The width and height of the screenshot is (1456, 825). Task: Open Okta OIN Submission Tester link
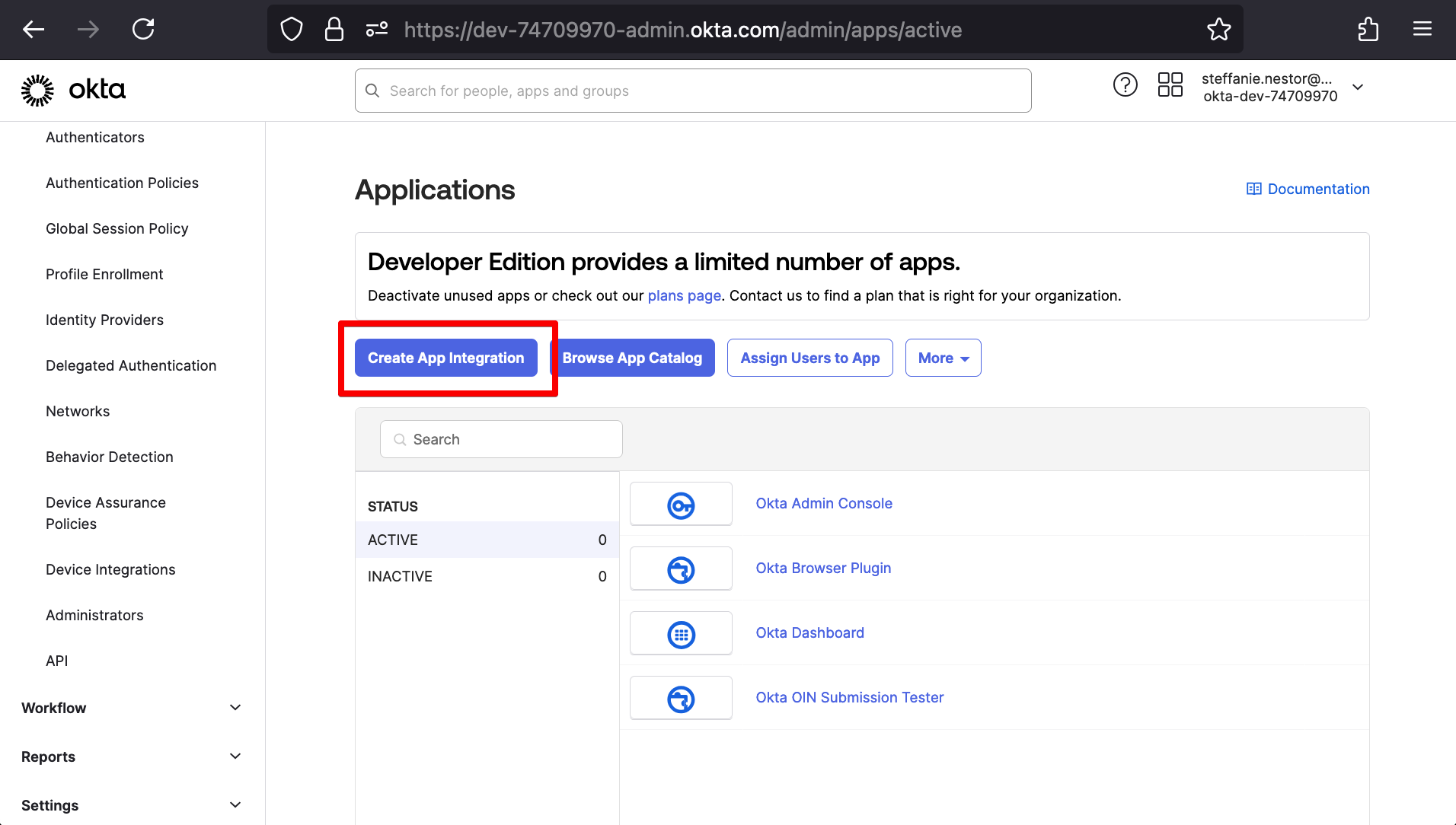pos(850,697)
